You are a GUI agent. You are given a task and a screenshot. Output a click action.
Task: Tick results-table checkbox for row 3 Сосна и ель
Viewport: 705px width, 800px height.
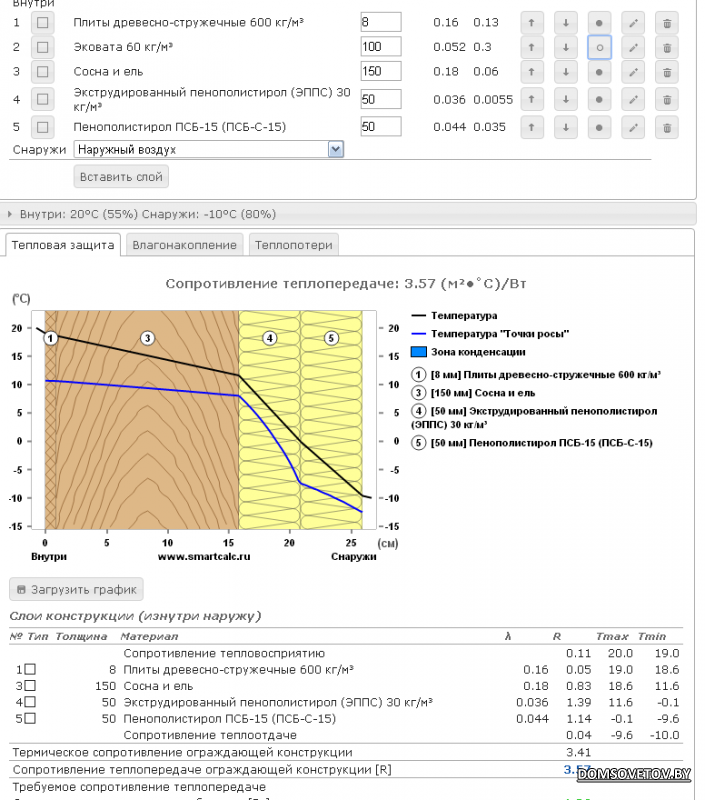30,685
